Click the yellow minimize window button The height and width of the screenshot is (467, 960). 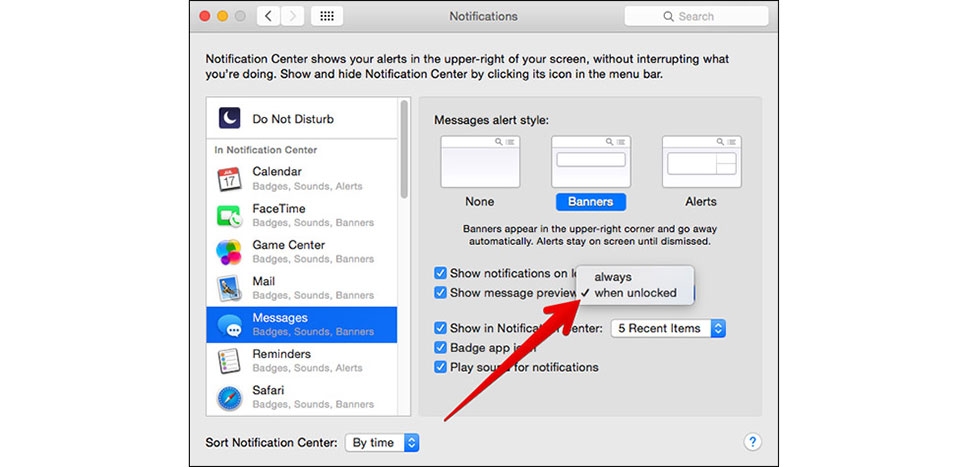[223, 17]
